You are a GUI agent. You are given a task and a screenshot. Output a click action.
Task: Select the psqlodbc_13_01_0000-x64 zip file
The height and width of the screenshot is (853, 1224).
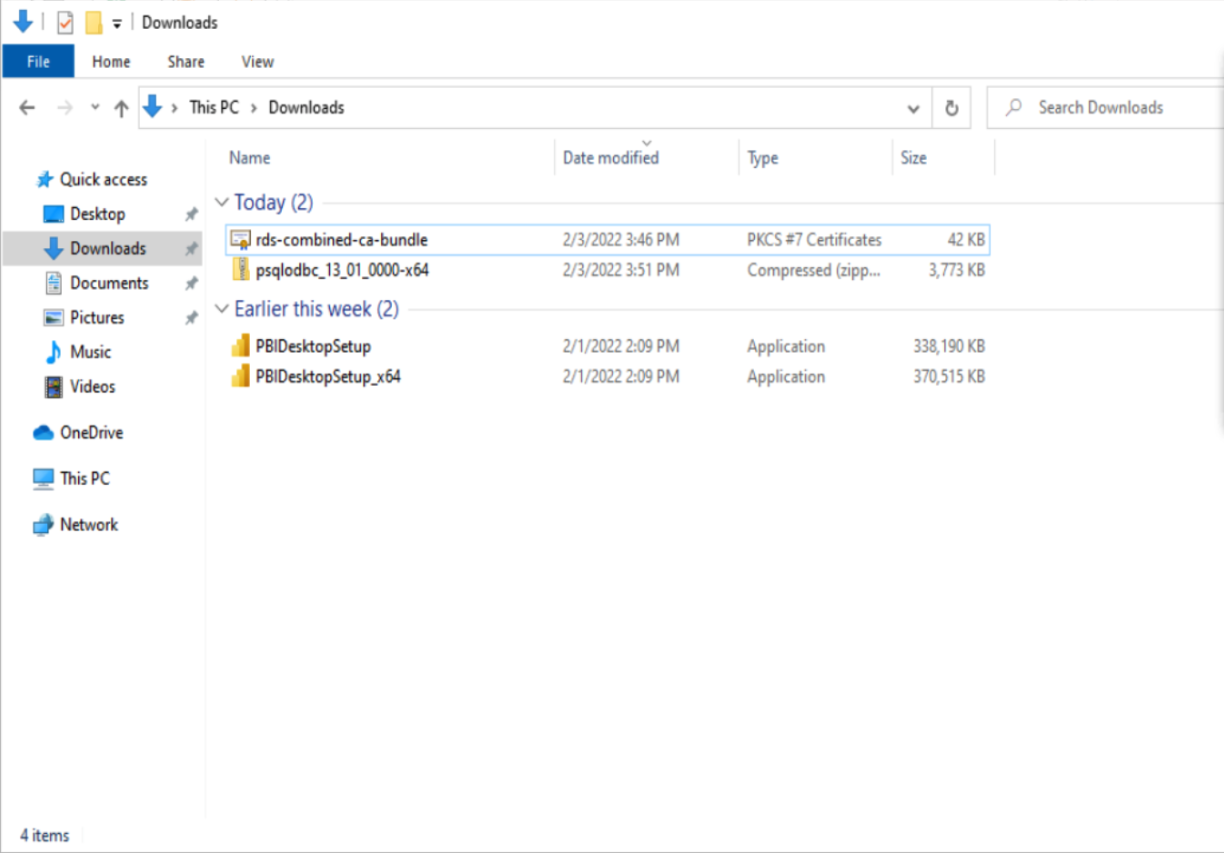(341, 270)
